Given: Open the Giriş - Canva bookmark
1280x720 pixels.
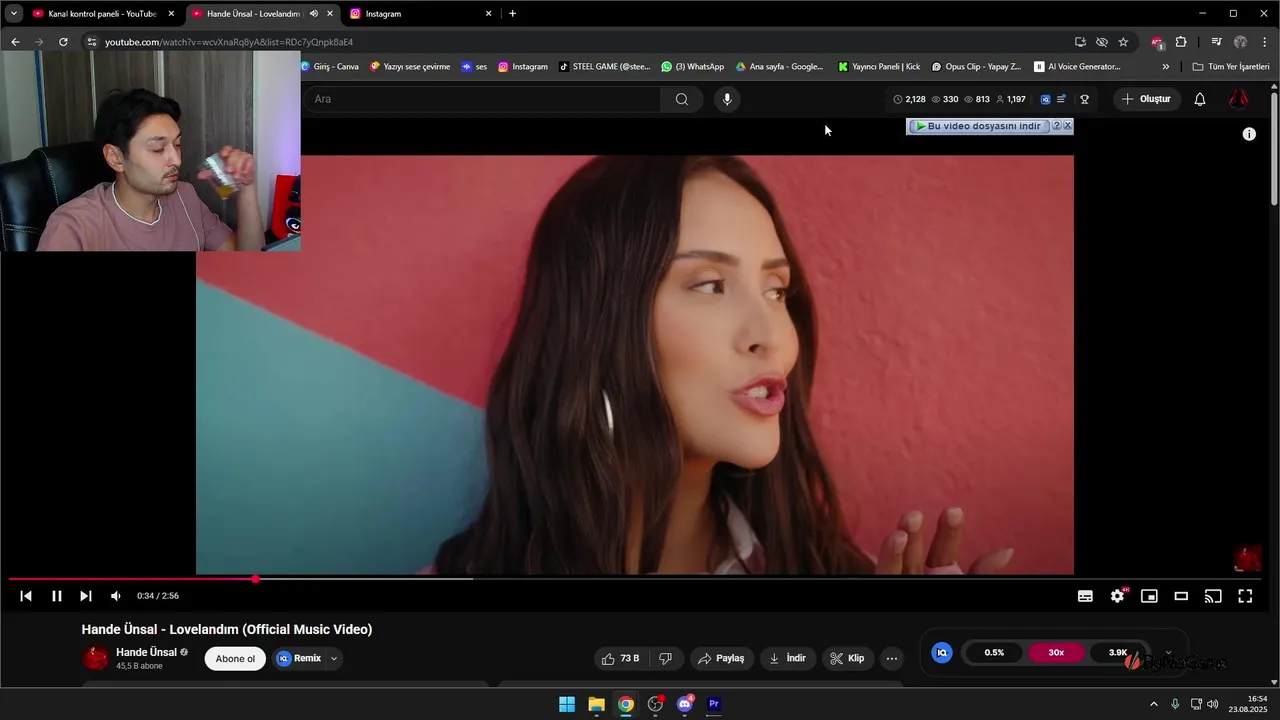Looking at the screenshot, I should coord(330,67).
